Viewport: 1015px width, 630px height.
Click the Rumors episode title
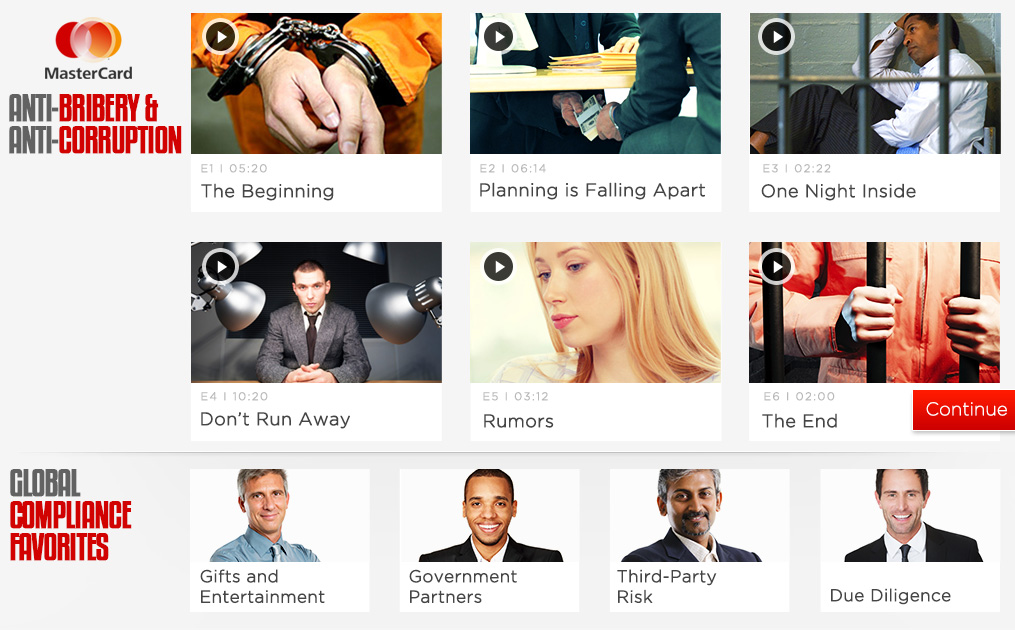tap(518, 422)
